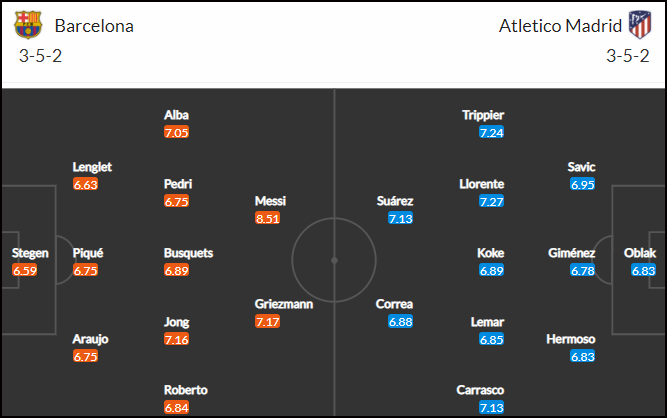
Task: Click player name Carrasco
Action: (x=480, y=390)
